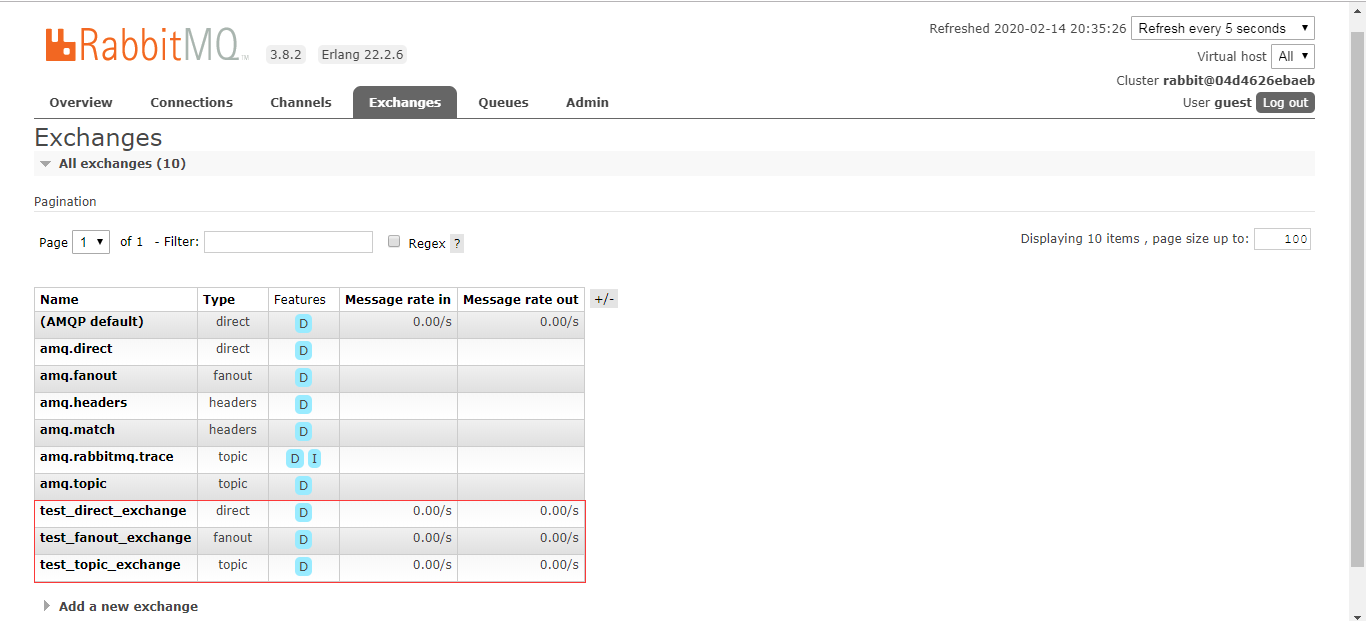Open the amq.fanout exchange
This screenshot has height=621, width=1366.
[x=78, y=376]
